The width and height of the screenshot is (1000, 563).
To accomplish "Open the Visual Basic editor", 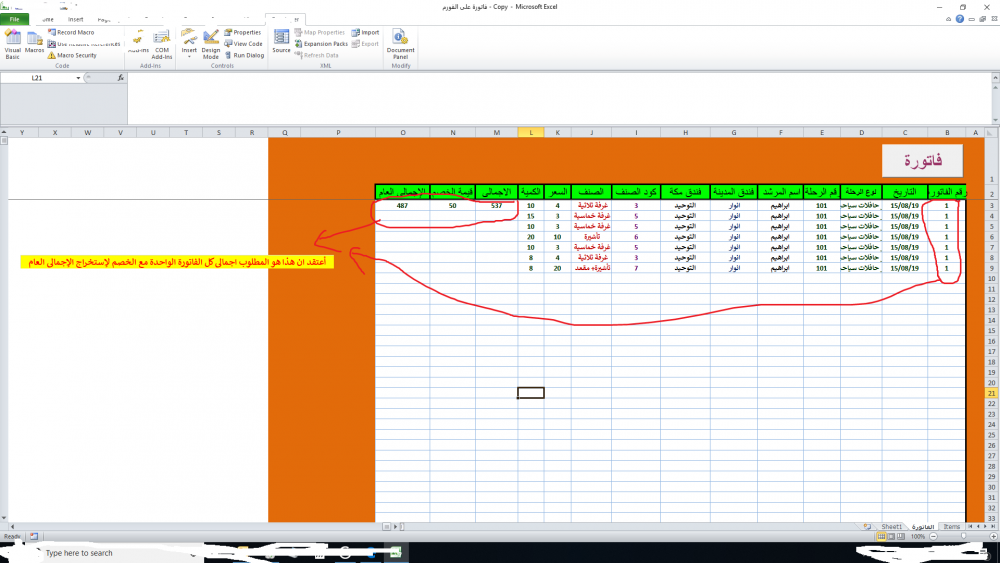I will [x=13, y=44].
